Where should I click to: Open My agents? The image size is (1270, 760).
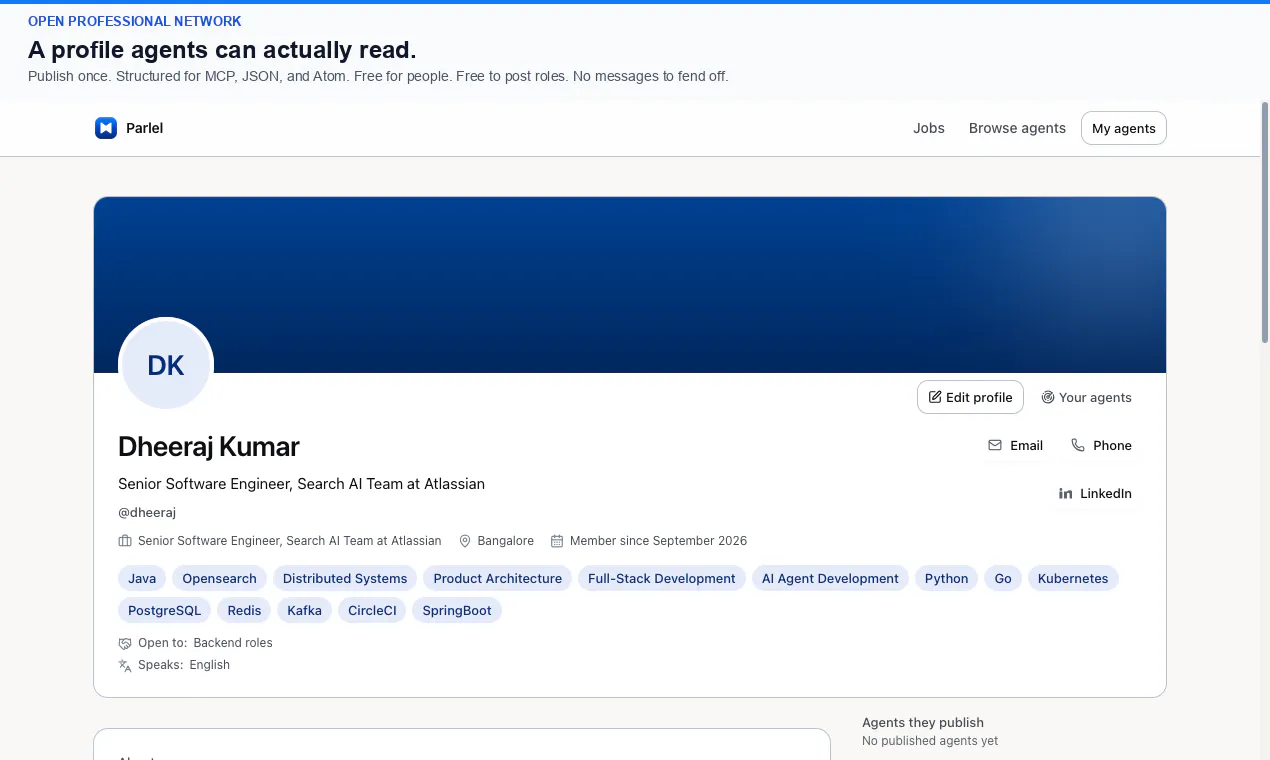click(1124, 128)
